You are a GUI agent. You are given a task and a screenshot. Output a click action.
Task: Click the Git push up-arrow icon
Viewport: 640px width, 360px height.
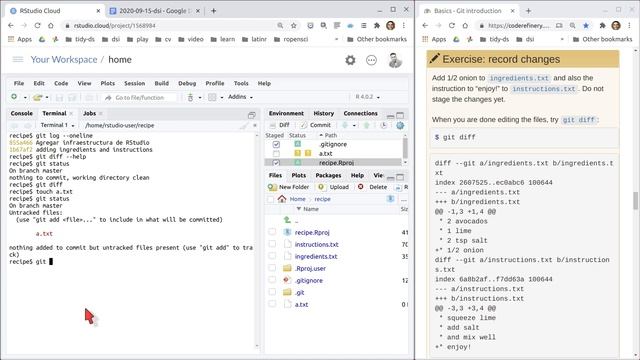367,125
